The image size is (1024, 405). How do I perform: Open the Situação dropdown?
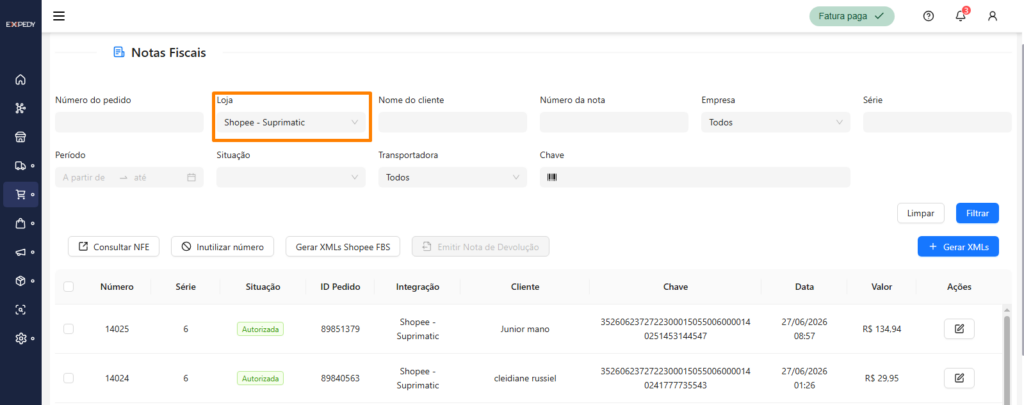(291, 177)
